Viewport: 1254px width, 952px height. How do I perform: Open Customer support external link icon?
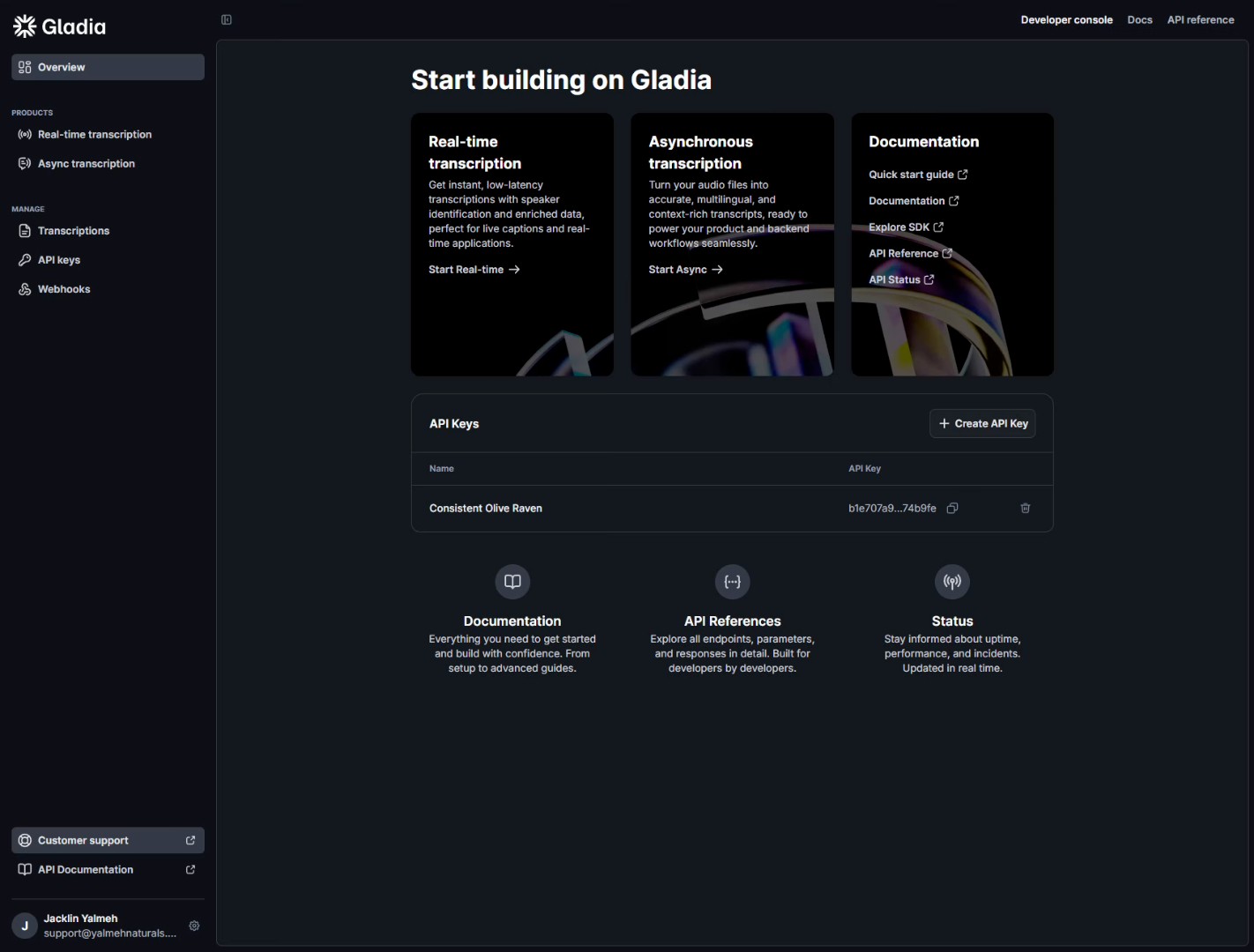click(x=190, y=840)
